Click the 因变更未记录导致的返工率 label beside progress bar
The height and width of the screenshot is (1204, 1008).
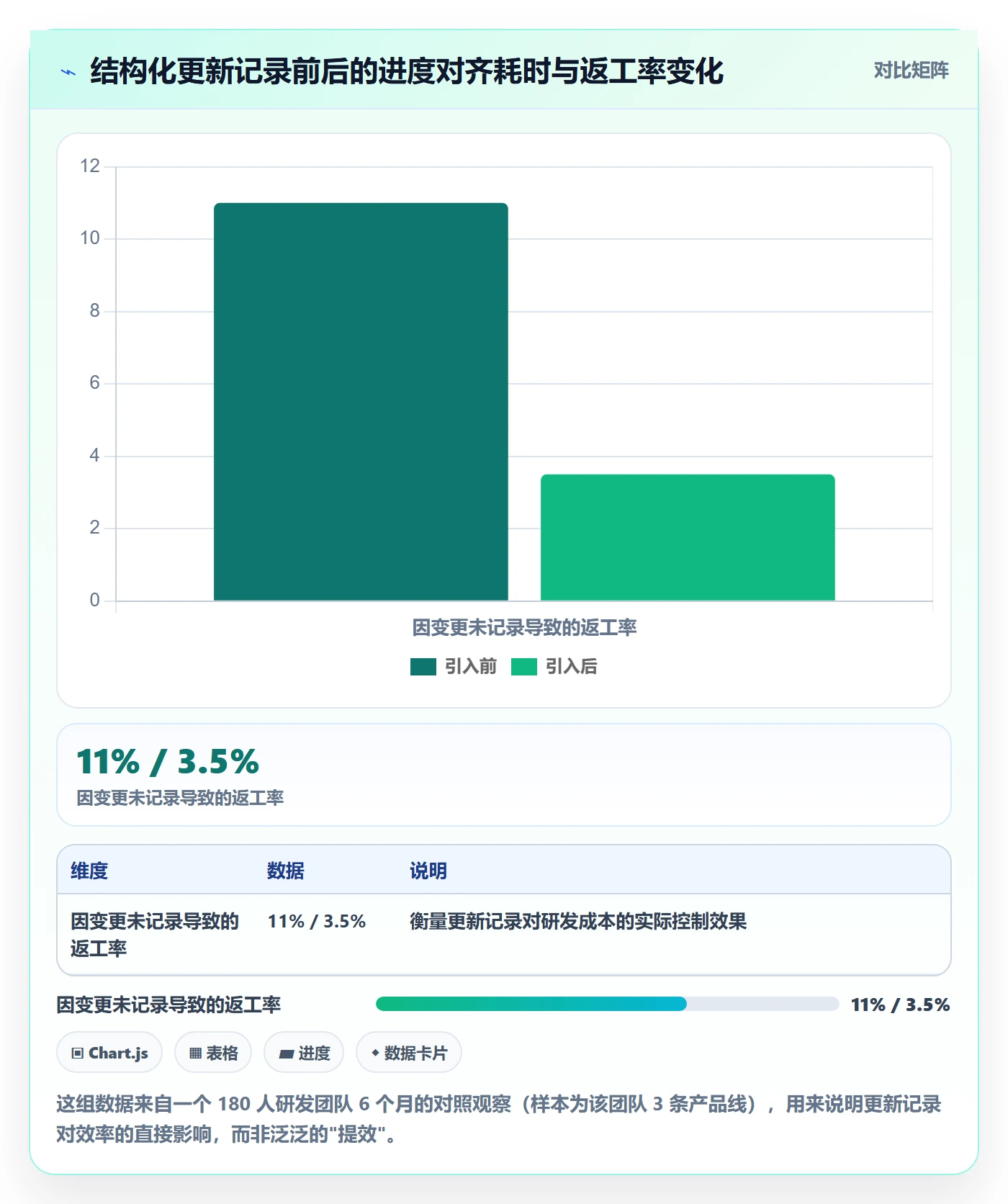(x=168, y=1005)
